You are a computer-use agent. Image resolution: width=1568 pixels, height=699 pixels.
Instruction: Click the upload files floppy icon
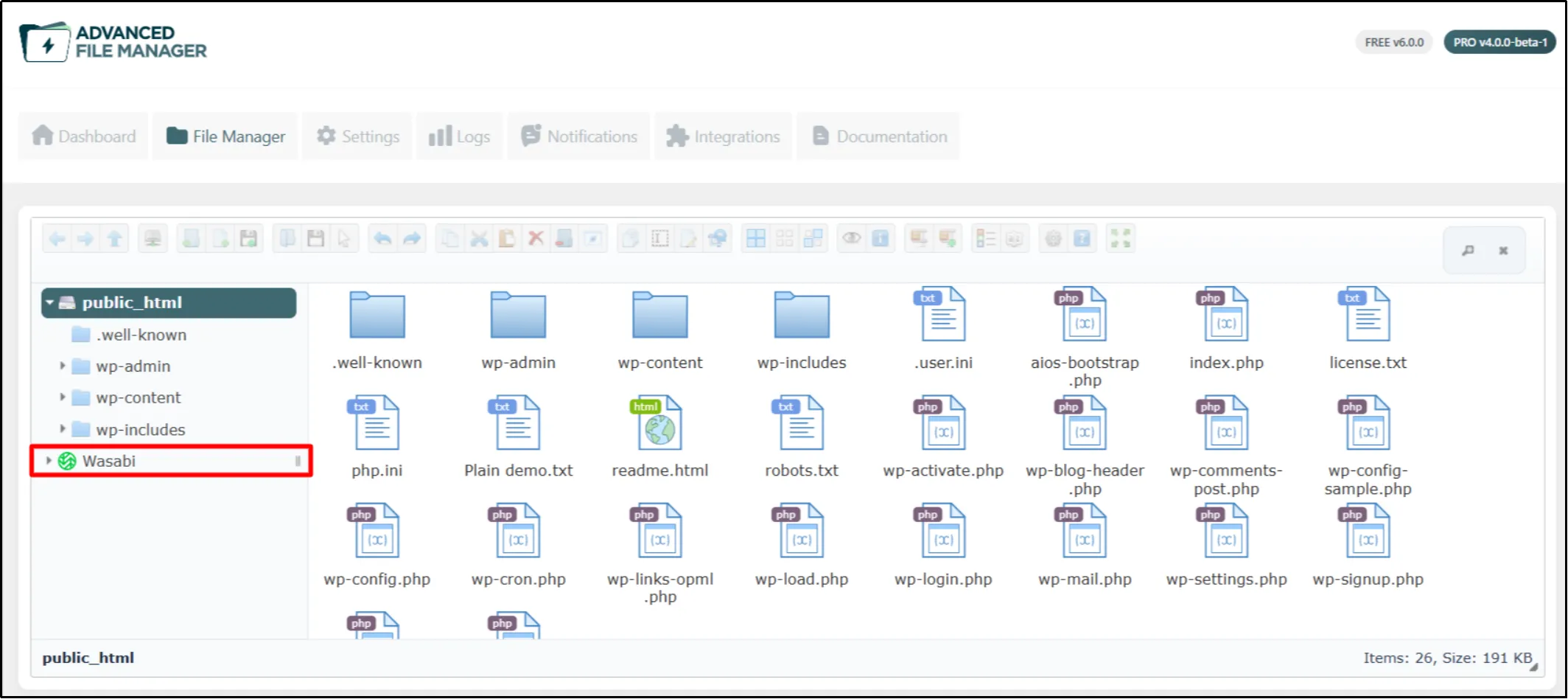[248, 238]
